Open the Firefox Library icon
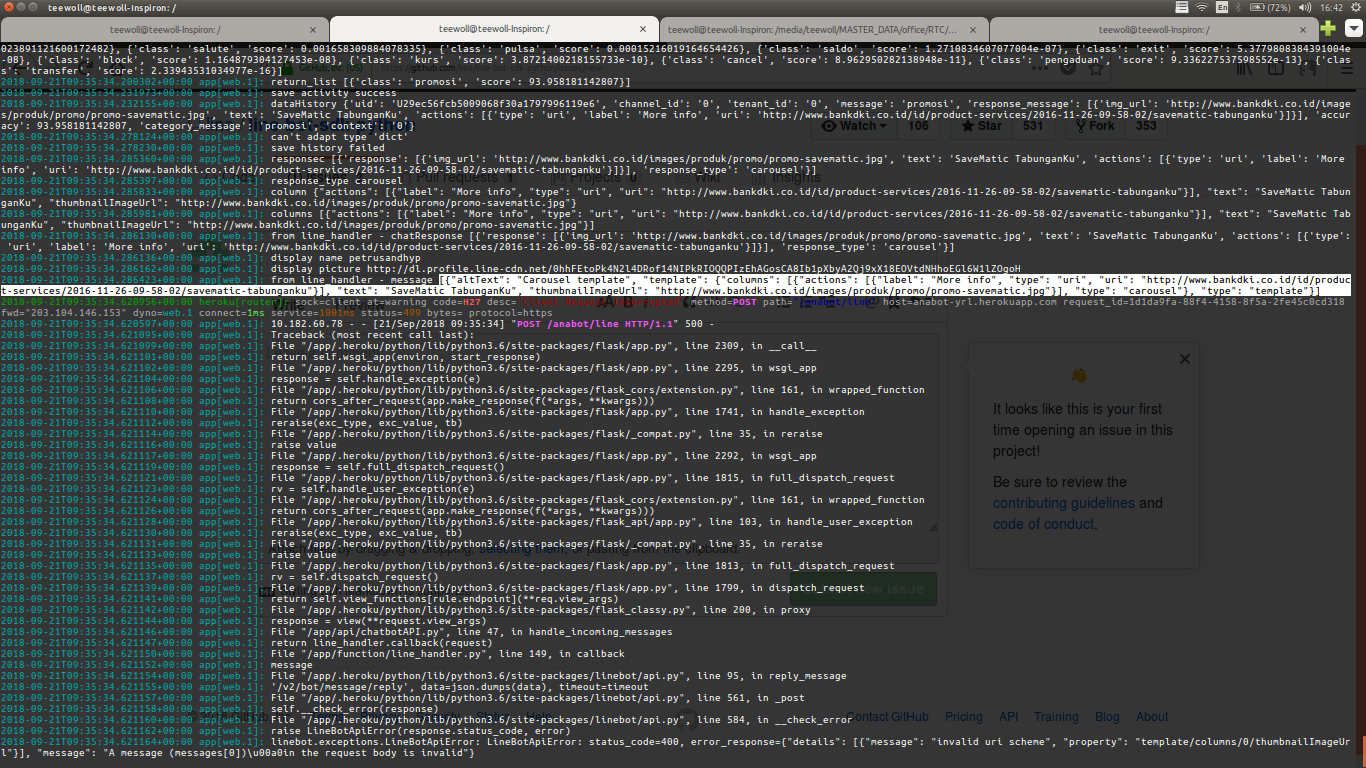Image resolution: width=1366 pixels, height=768 pixels. pyautogui.click(x=1244, y=69)
